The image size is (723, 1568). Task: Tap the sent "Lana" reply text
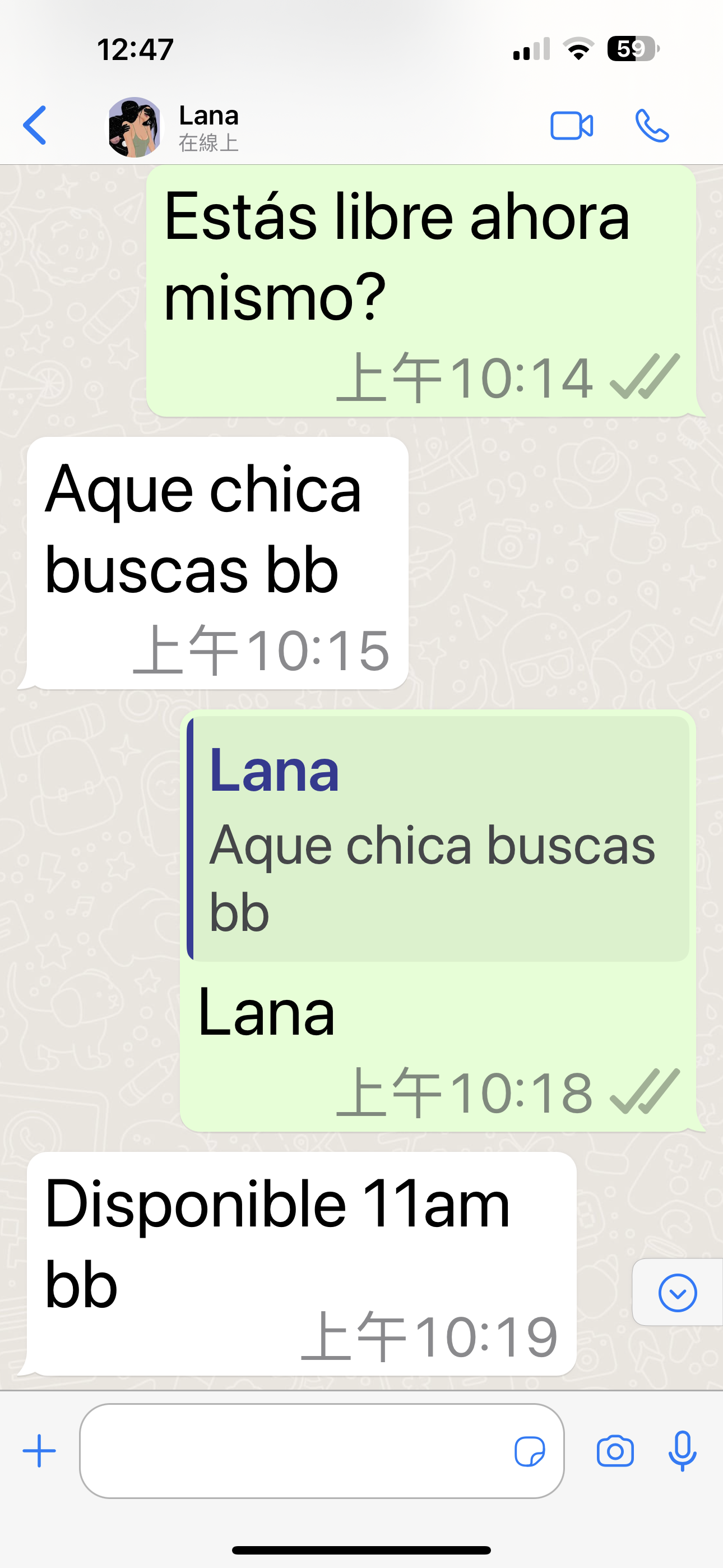(x=267, y=1013)
